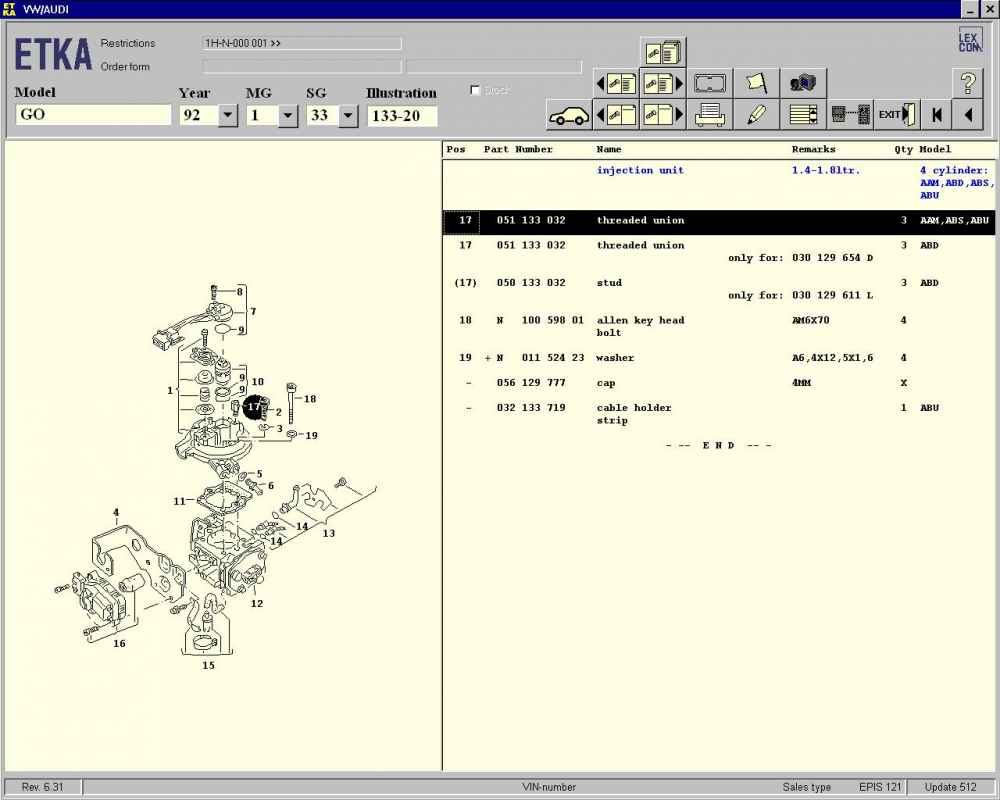Open the vehicle selection car icon
Screen dimensions: 1000x800
569,115
